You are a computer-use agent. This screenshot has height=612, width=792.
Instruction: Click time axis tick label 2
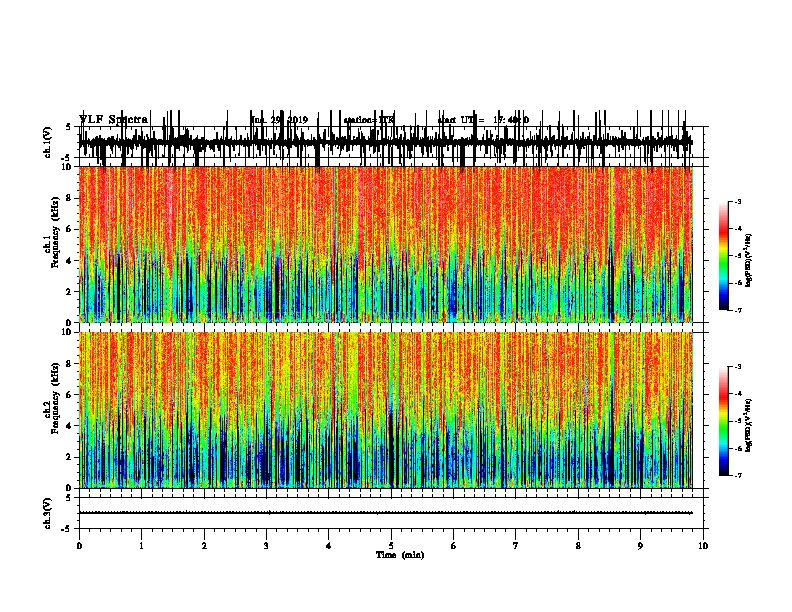click(x=204, y=546)
